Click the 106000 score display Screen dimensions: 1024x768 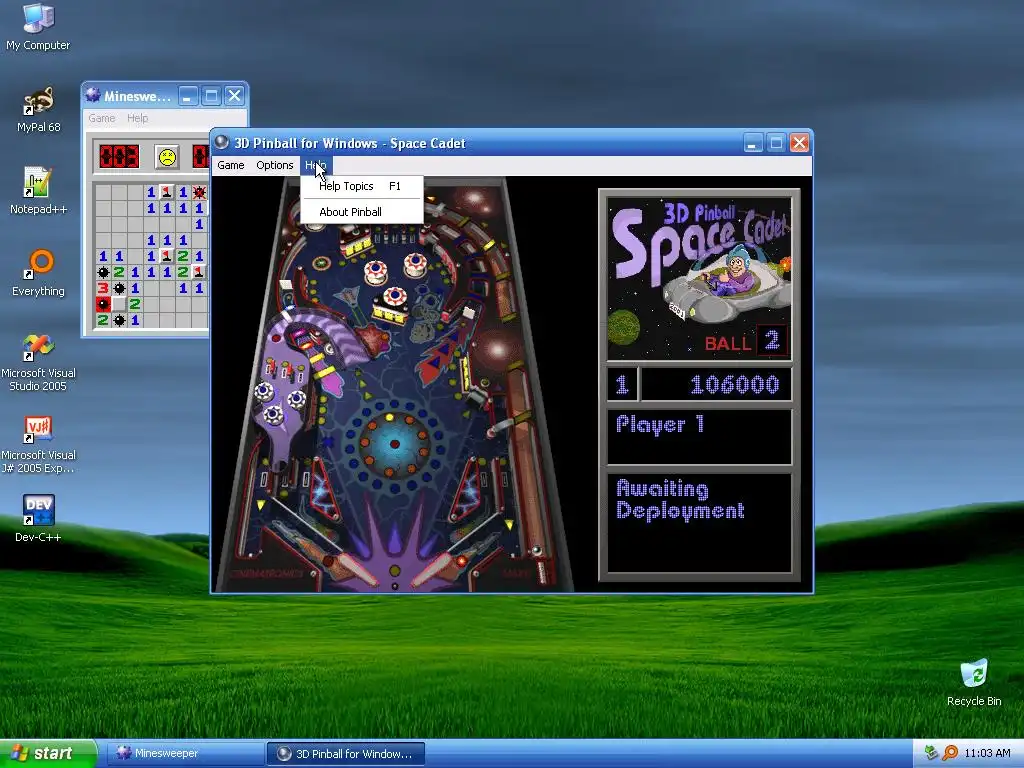[717, 384]
